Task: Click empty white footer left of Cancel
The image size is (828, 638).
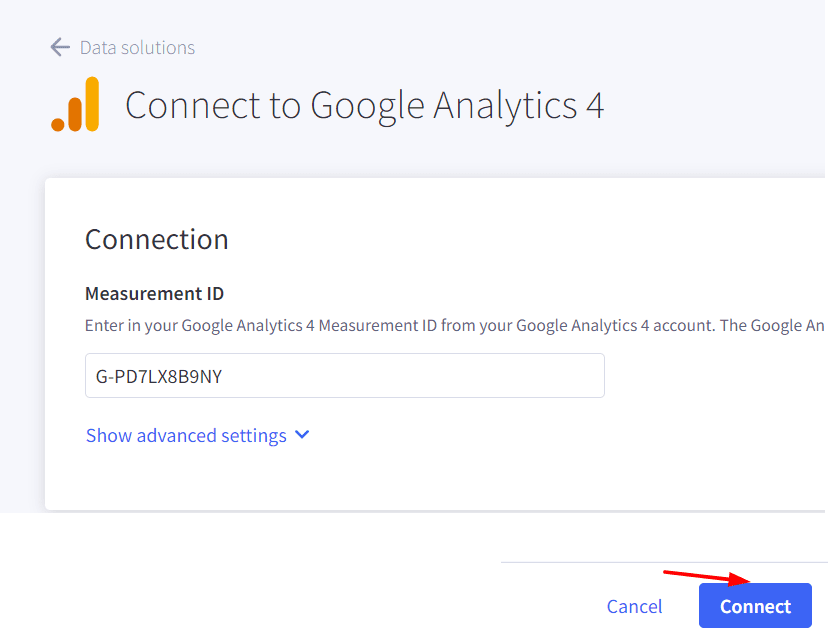Action: coord(300,590)
